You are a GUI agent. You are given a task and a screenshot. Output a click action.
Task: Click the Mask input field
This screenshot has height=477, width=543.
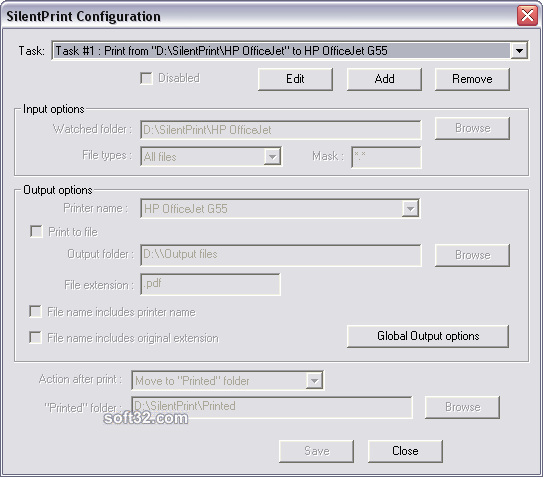click(x=386, y=157)
